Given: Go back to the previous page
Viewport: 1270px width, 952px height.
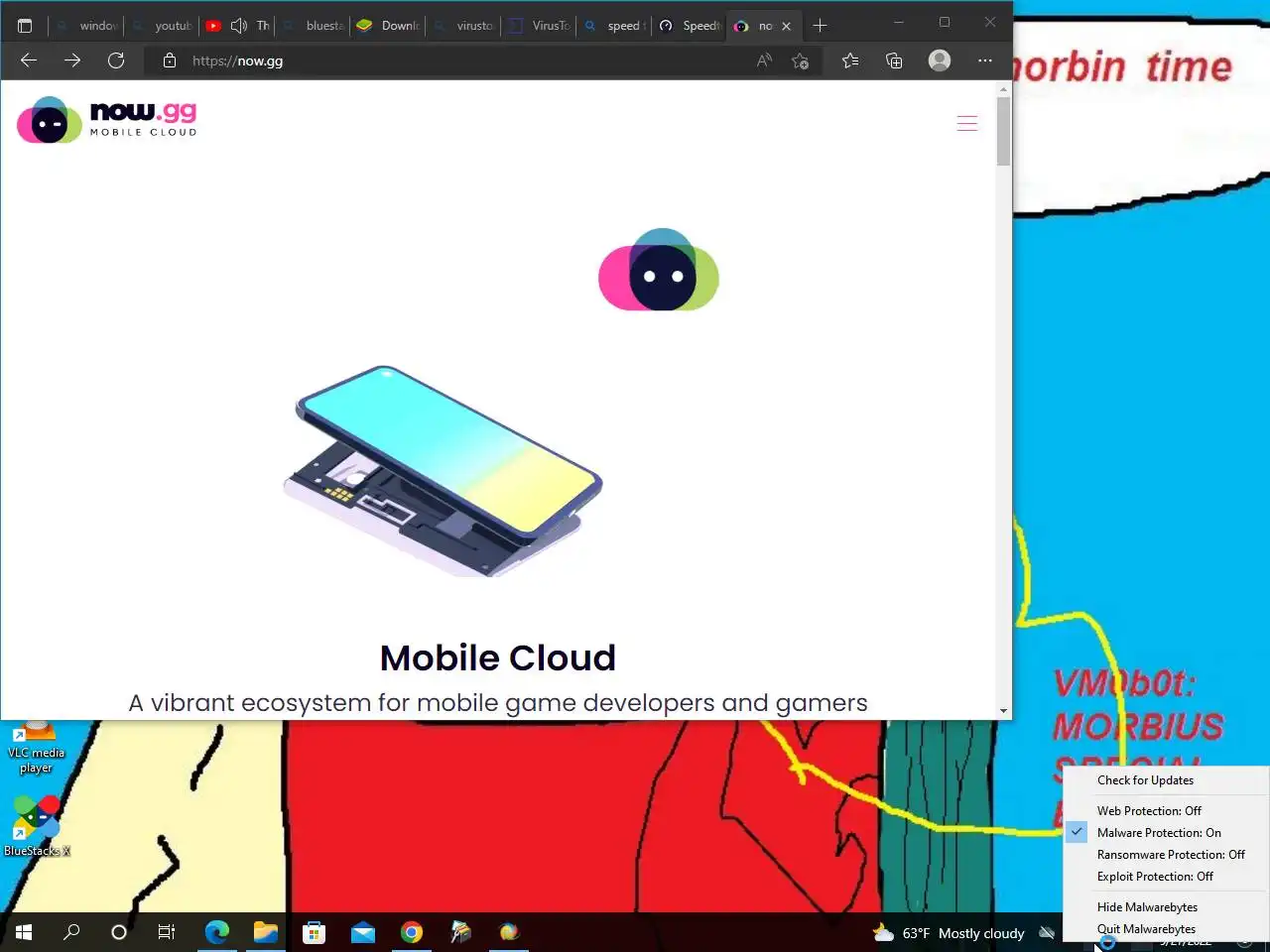Looking at the screenshot, I should point(29,60).
